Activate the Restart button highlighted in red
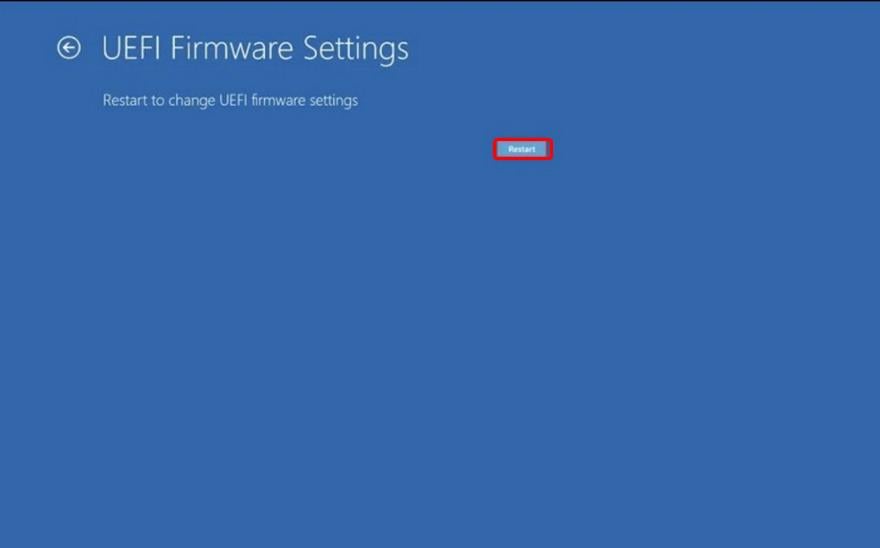880x548 pixels. pos(522,149)
